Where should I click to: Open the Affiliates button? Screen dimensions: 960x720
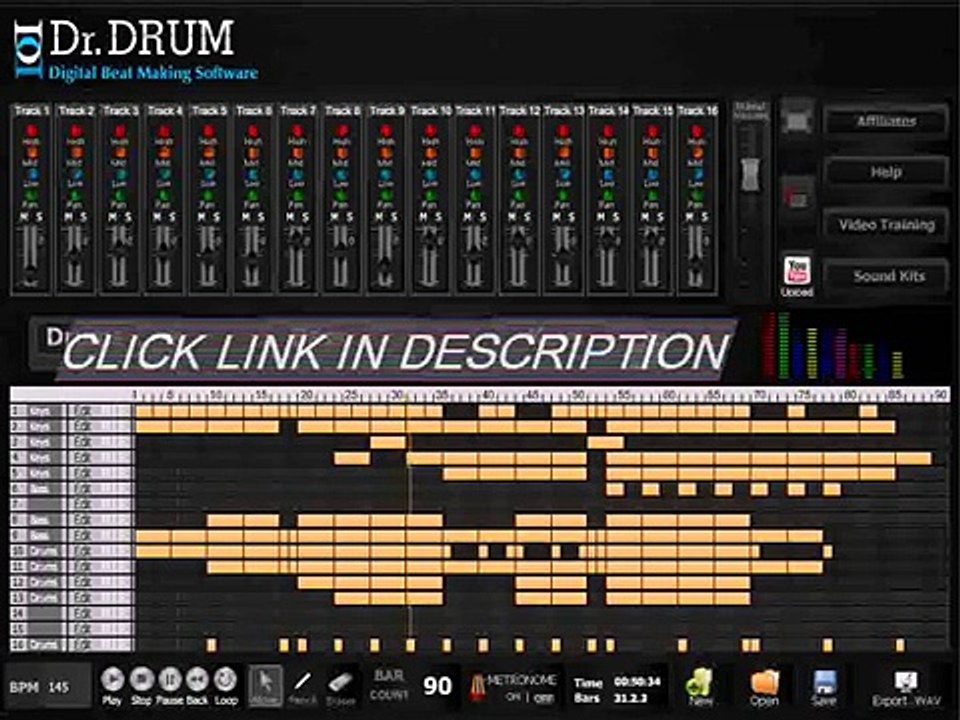coord(886,121)
